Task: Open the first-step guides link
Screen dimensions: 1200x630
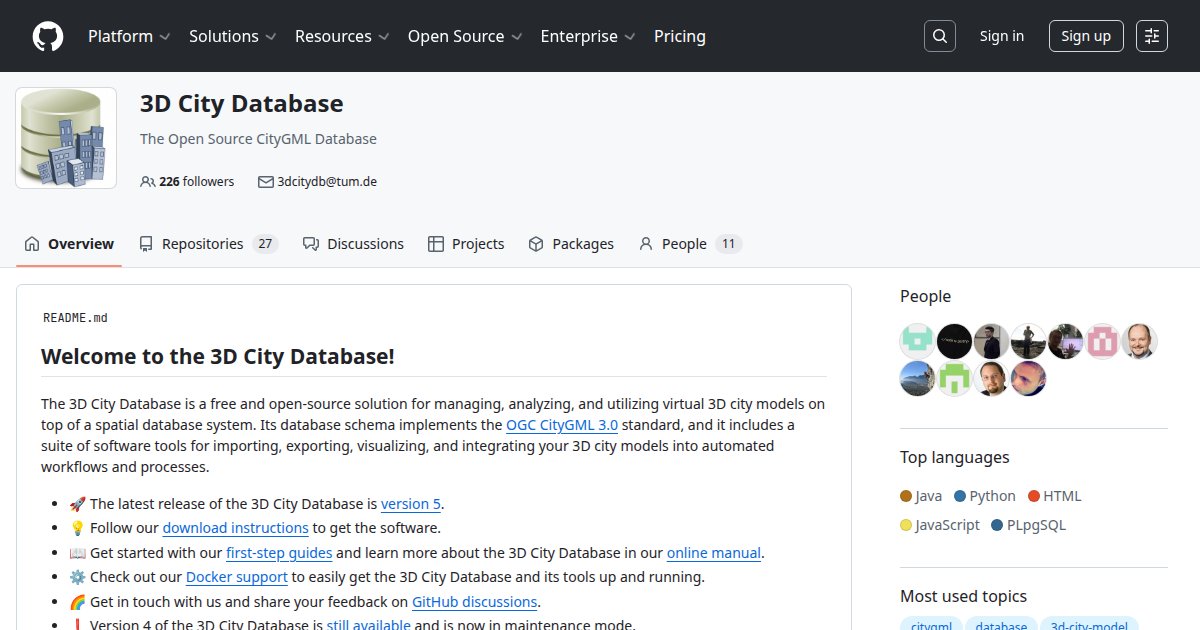Action: point(279,553)
